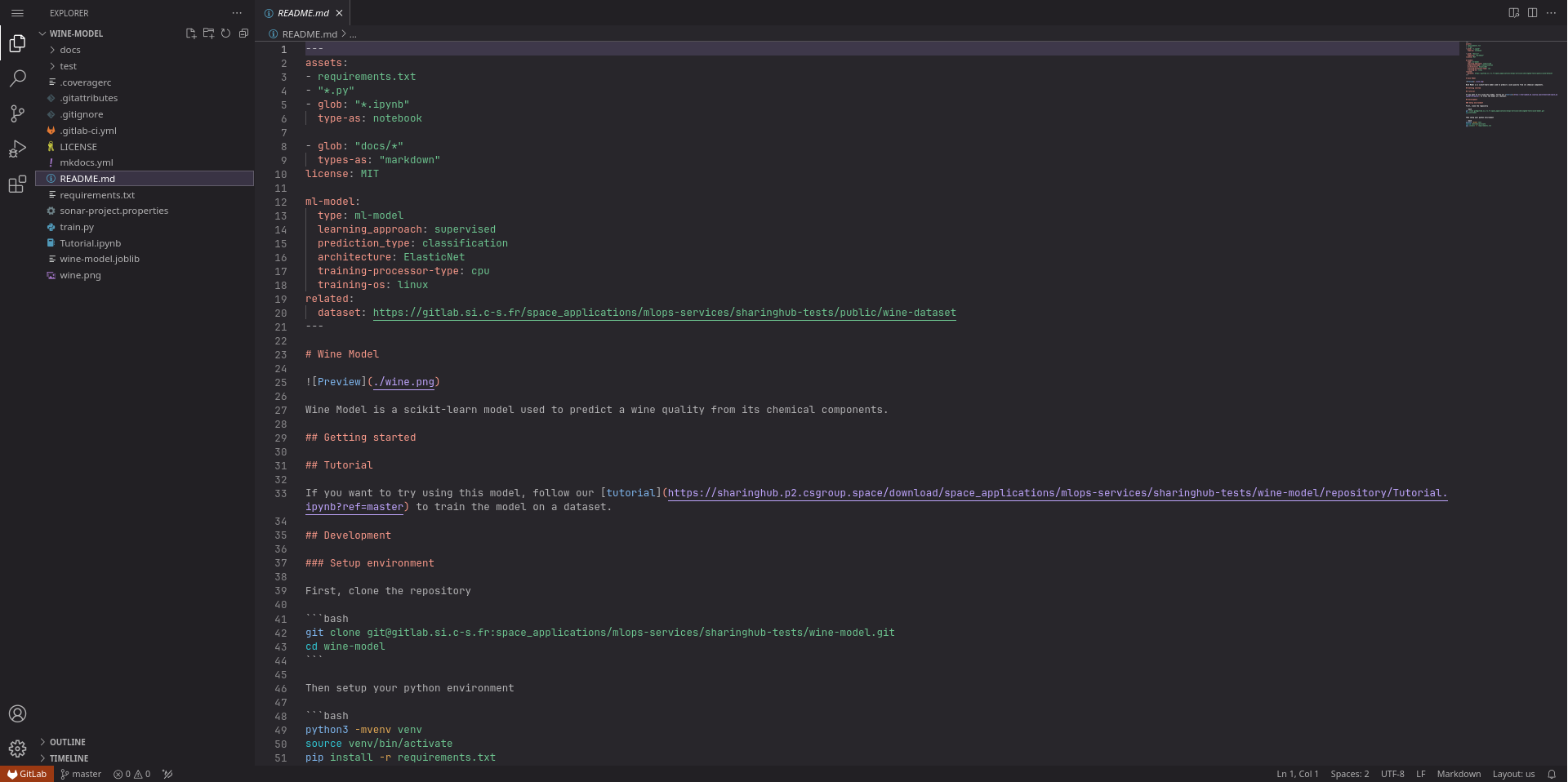Collapse all folders in explorer
Screen dimensions: 1568x782
(243, 33)
